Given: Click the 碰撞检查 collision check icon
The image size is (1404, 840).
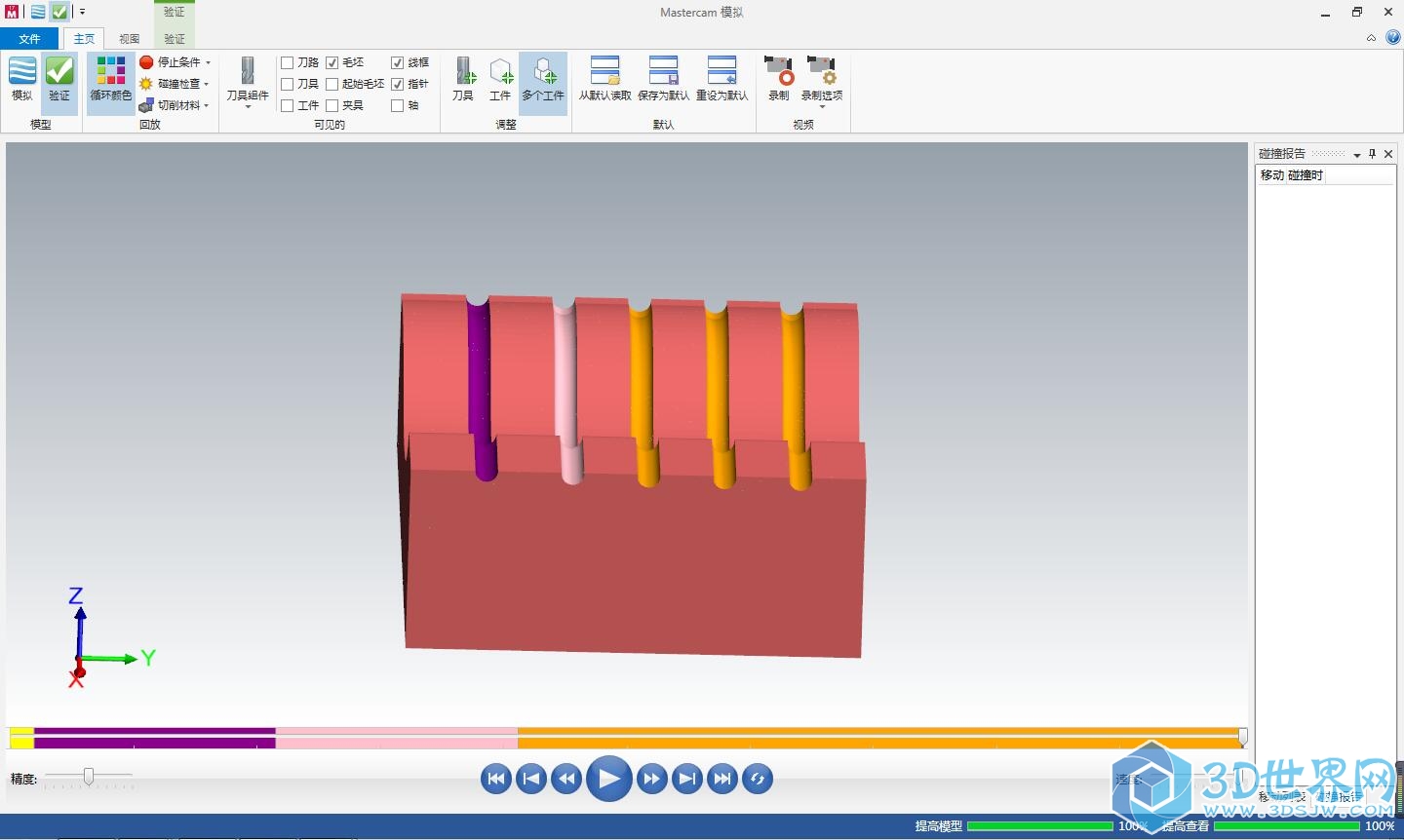Looking at the screenshot, I should tap(146, 84).
